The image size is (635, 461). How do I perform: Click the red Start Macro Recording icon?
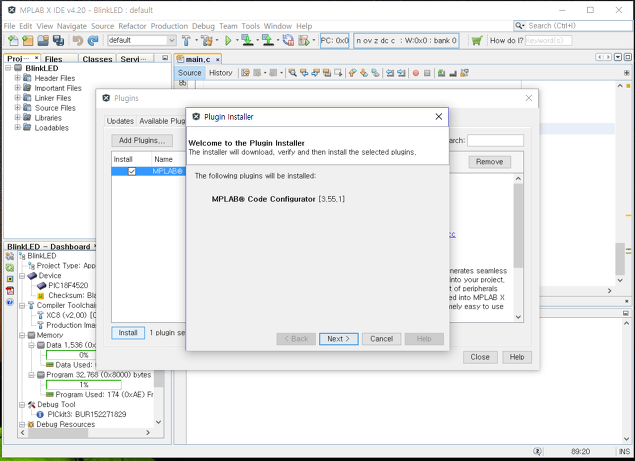(x=416, y=73)
